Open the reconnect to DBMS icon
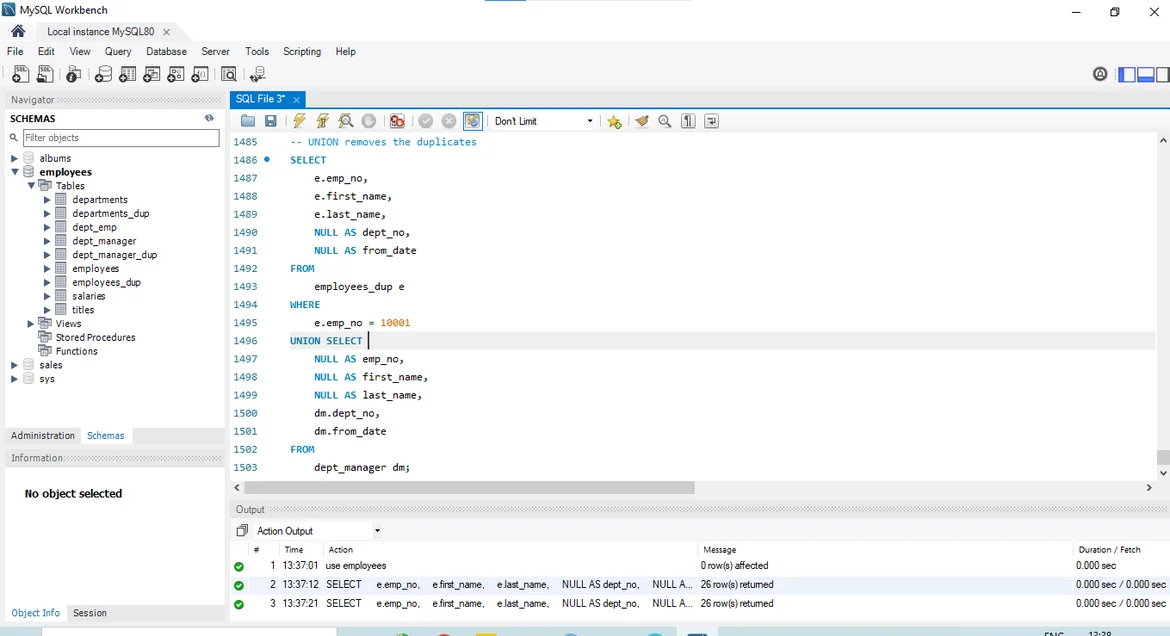 click(258, 75)
